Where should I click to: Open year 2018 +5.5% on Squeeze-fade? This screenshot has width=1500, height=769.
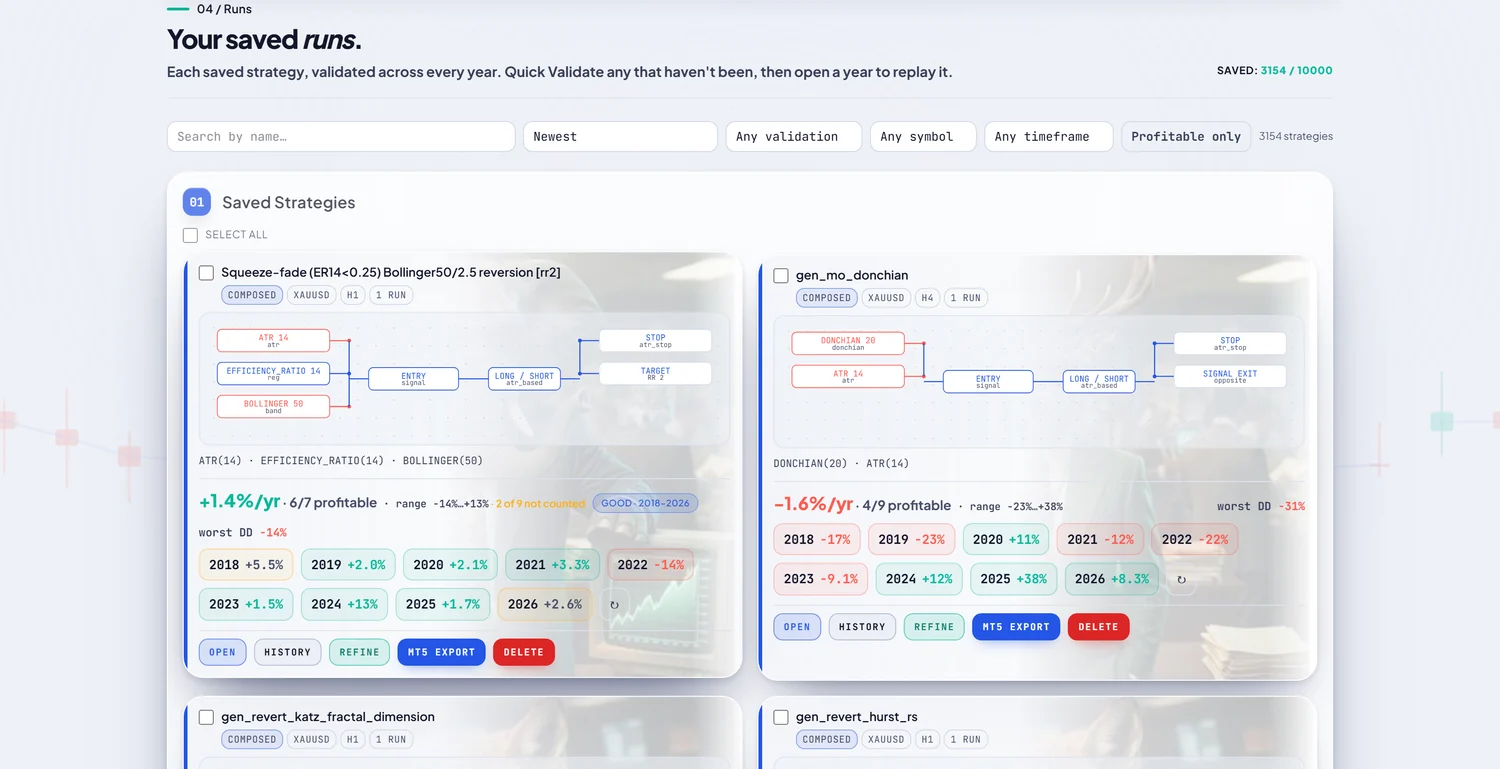(x=246, y=564)
